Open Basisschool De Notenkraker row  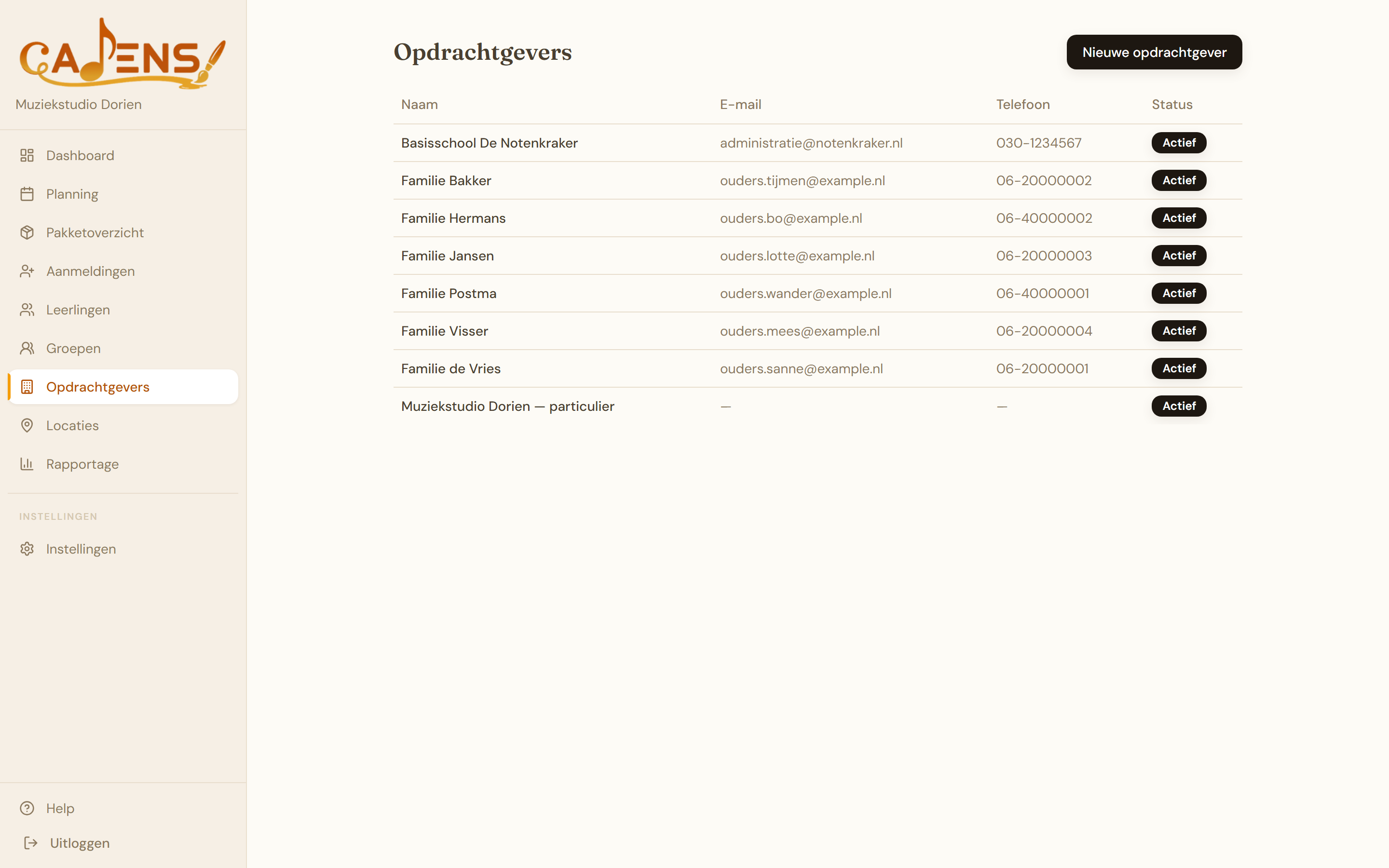point(817,143)
